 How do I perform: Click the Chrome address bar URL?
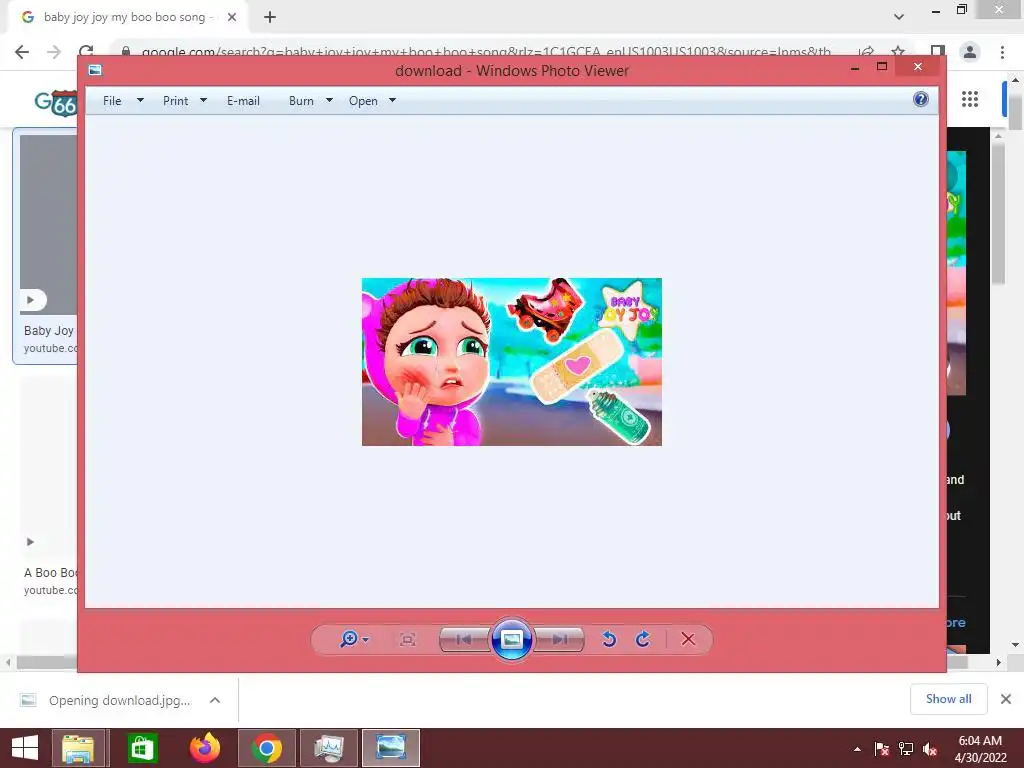click(x=486, y=52)
